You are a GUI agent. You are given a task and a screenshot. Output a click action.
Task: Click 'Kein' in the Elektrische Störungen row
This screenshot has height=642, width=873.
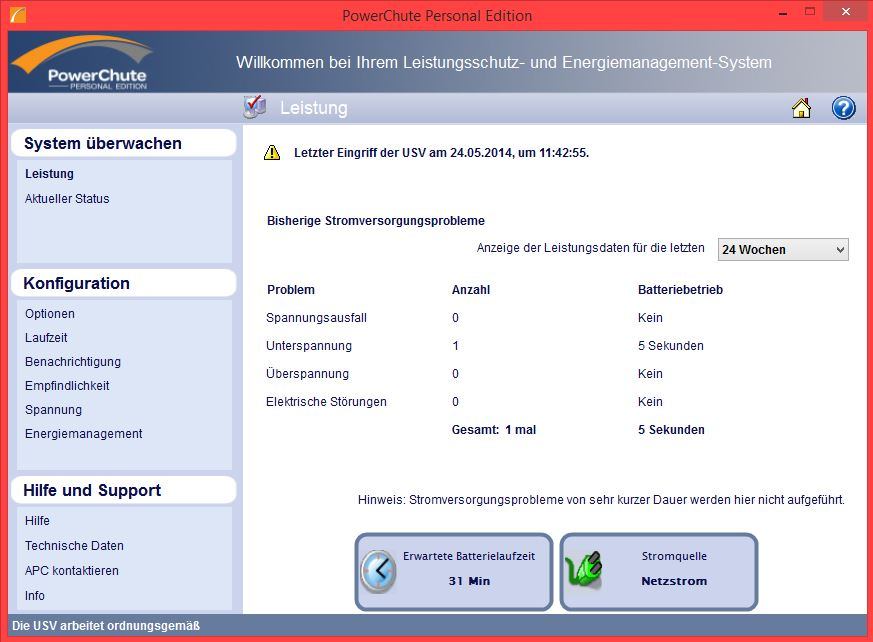(650, 402)
